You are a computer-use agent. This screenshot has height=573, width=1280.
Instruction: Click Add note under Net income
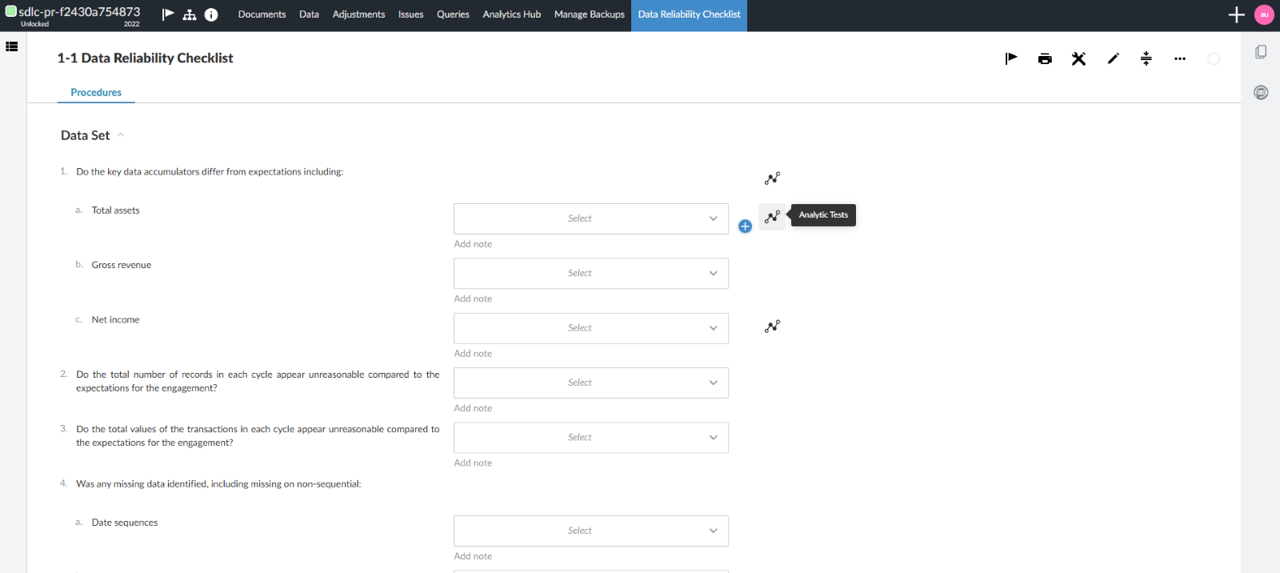473,353
